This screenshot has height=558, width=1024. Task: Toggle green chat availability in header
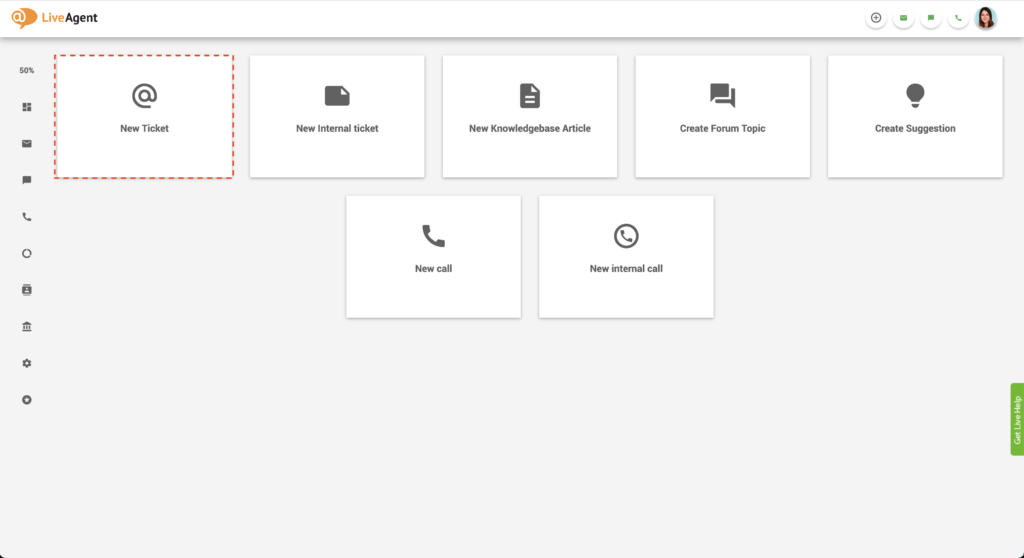[931, 18]
